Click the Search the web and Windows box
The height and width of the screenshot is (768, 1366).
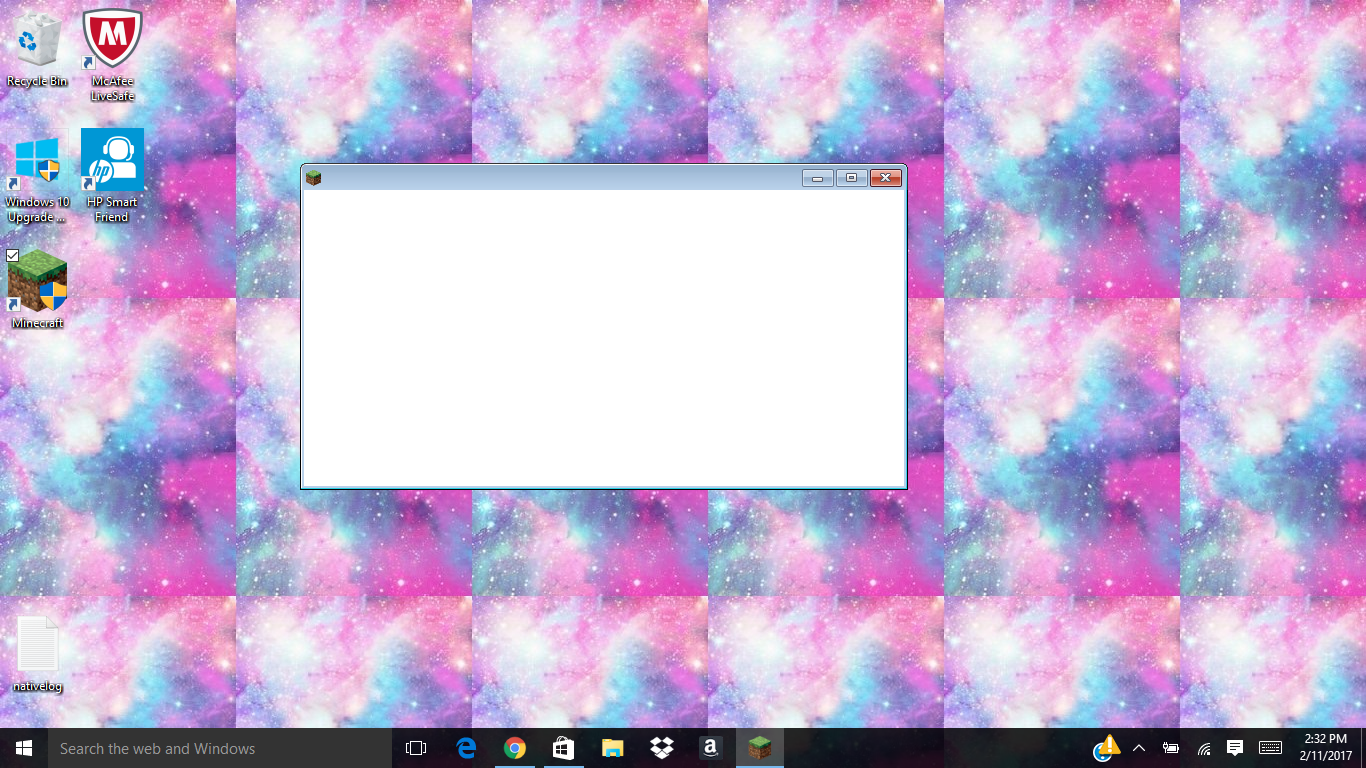pos(220,748)
